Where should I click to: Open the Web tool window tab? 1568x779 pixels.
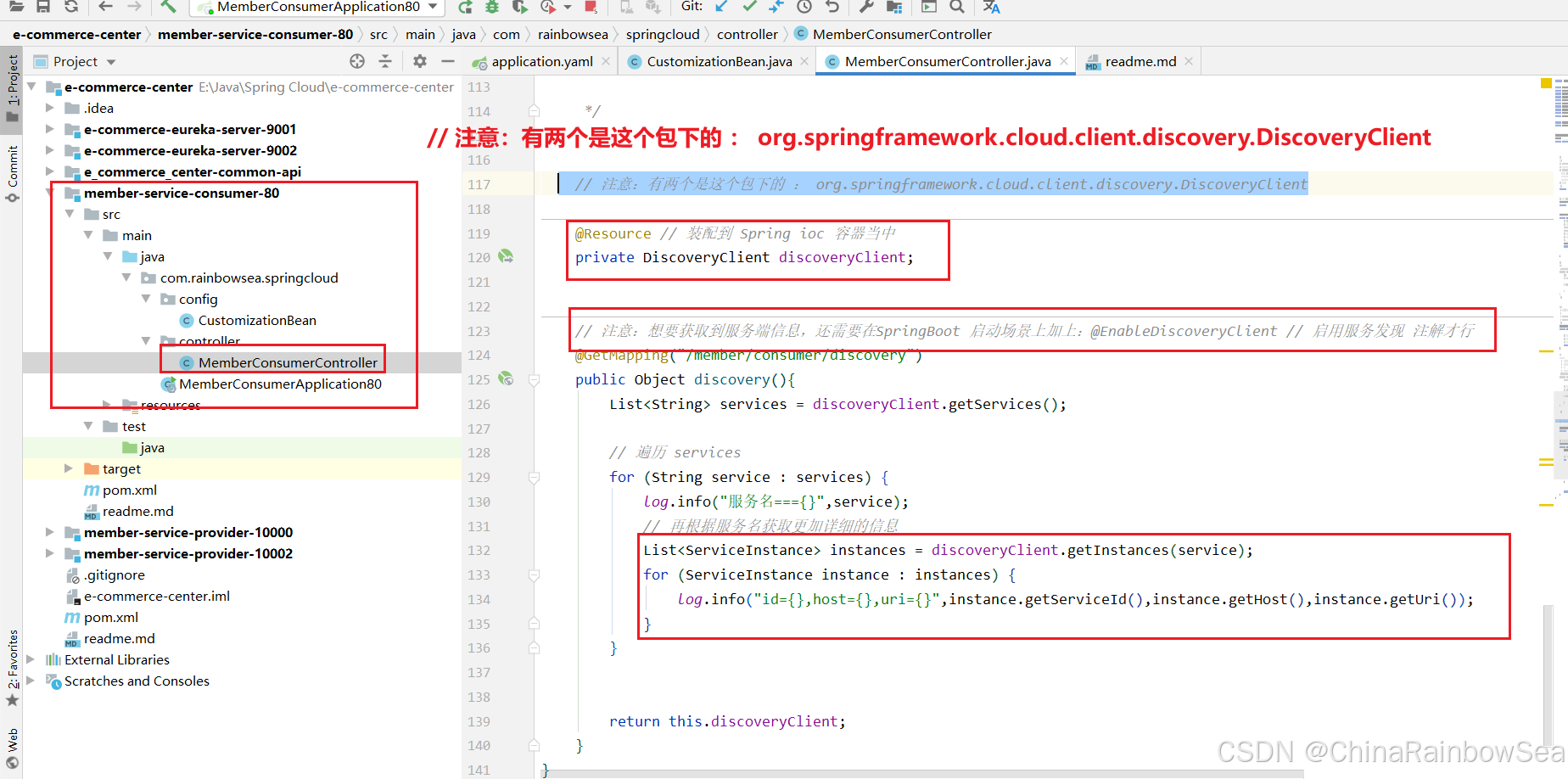click(12, 748)
